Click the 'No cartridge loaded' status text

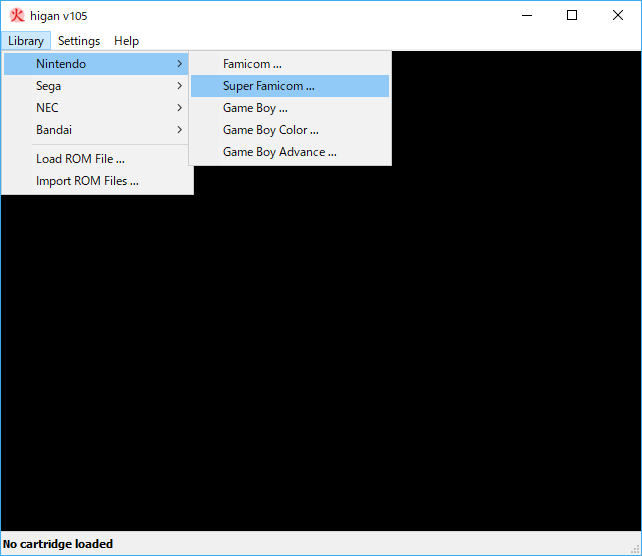[58, 544]
